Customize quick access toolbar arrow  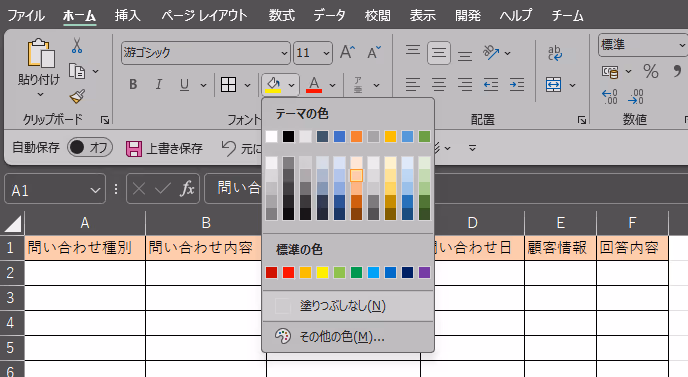472,148
